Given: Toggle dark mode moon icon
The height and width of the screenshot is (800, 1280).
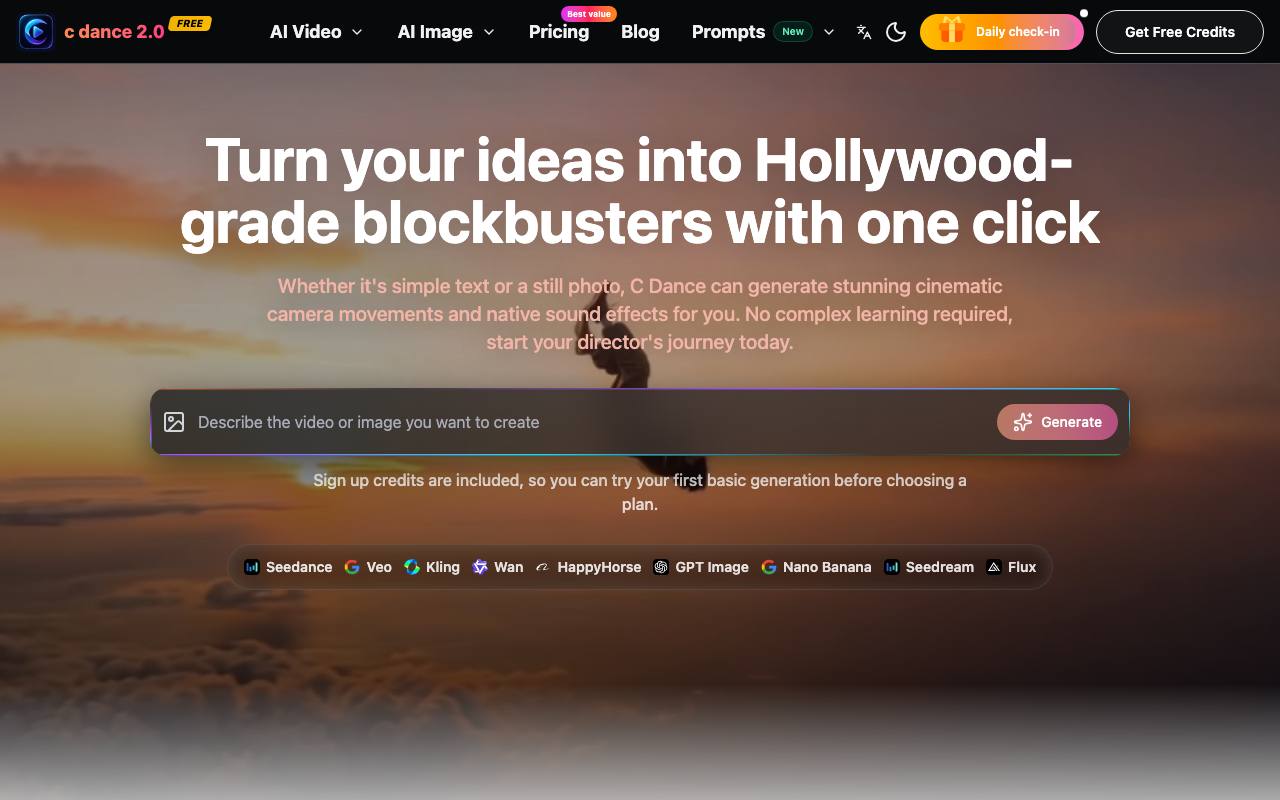Looking at the screenshot, I should (896, 32).
